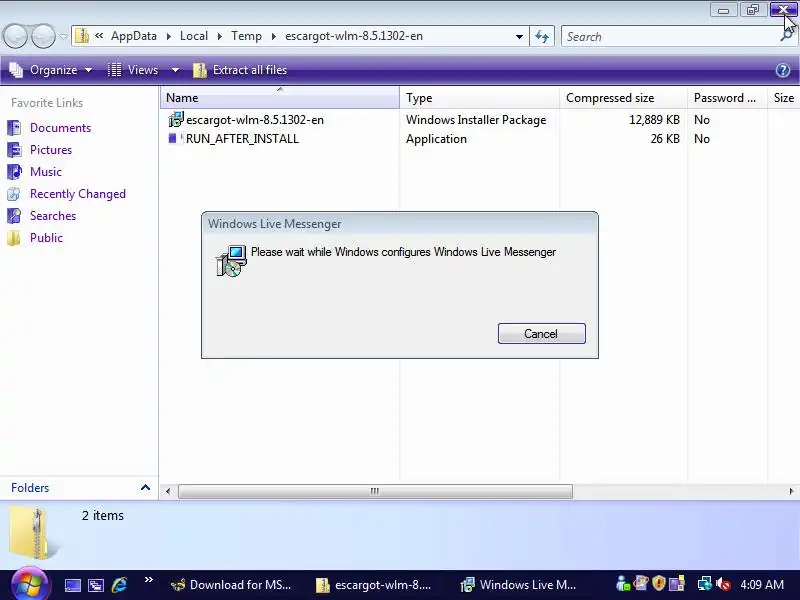
Task: Click the Security shield tray icon
Action: click(x=659, y=583)
